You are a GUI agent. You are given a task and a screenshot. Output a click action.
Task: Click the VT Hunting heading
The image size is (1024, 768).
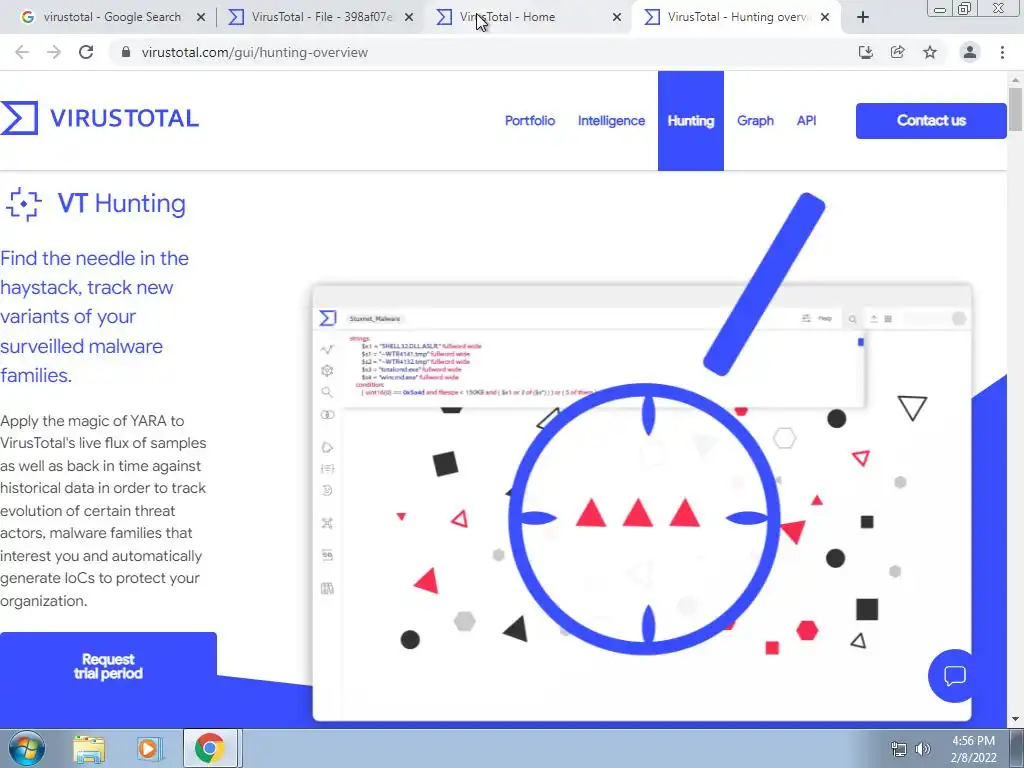121,204
